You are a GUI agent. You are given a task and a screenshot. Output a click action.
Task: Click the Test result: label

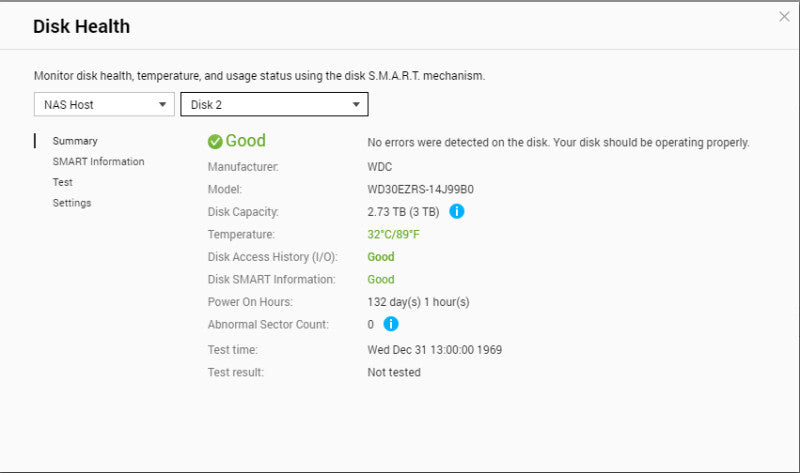236,372
